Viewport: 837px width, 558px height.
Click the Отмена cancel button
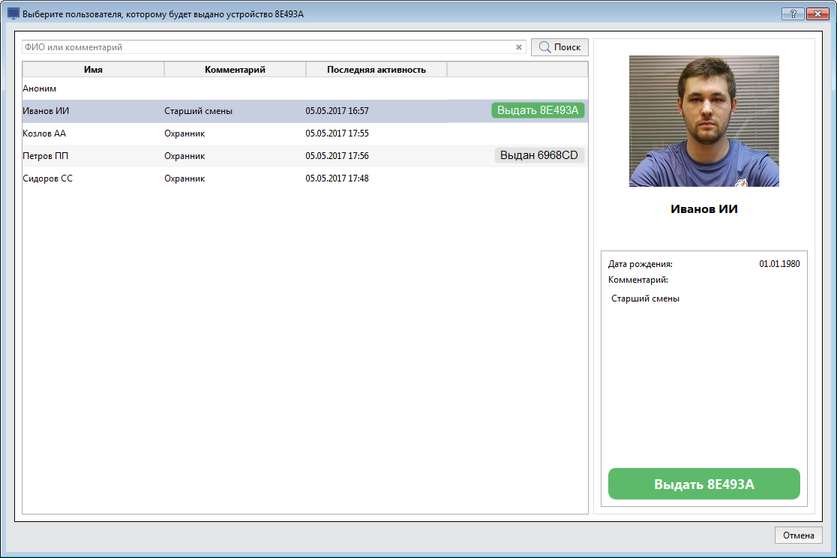(x=798, y=535)
